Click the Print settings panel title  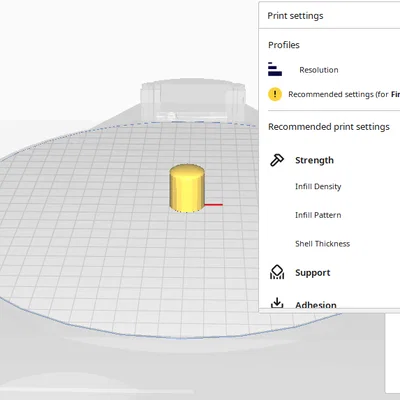click(295, 16)
